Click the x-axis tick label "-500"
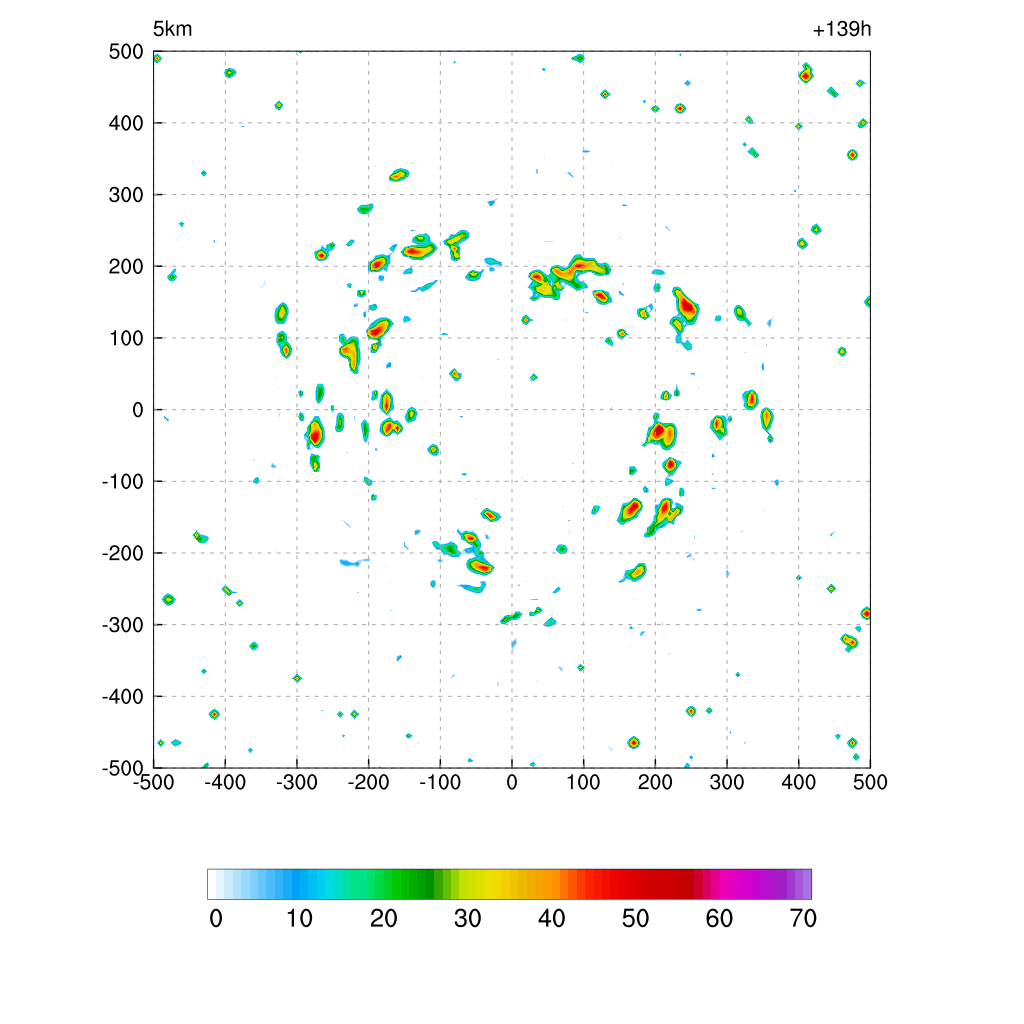1024x1024 pixels. [x=154, y=782]
